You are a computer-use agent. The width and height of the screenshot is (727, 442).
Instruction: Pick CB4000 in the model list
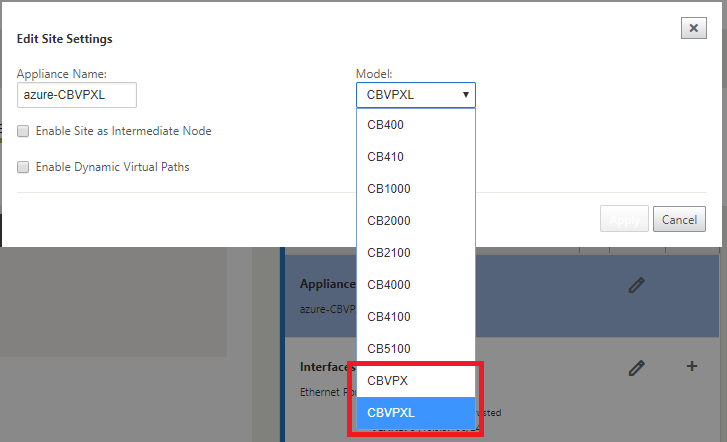pyautogui.click(x=416, y=285)
